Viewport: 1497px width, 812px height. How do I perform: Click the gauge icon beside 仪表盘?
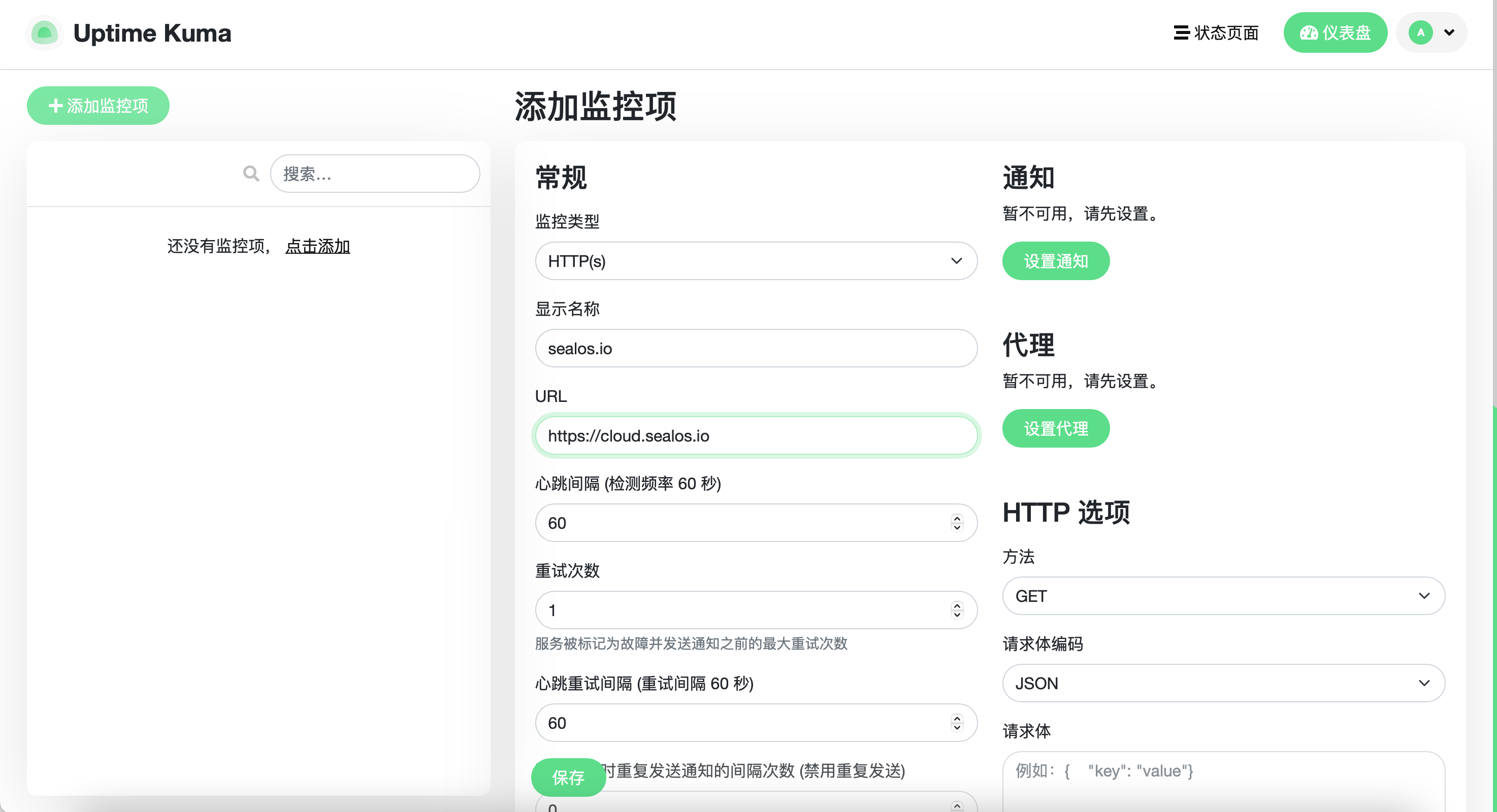point(1309,33)
